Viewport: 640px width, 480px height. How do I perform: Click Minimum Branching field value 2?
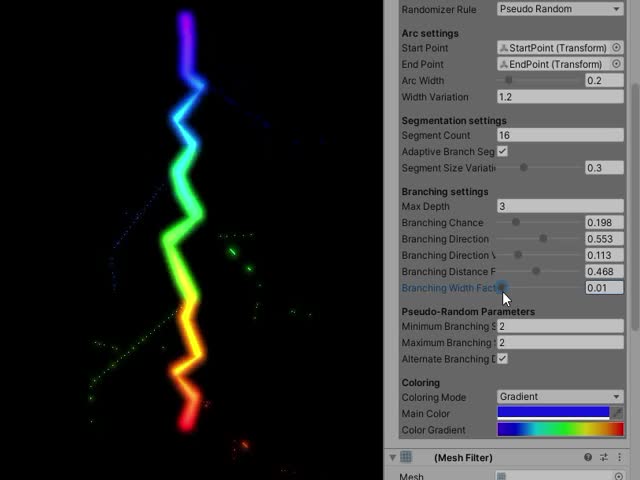[560, 326]
